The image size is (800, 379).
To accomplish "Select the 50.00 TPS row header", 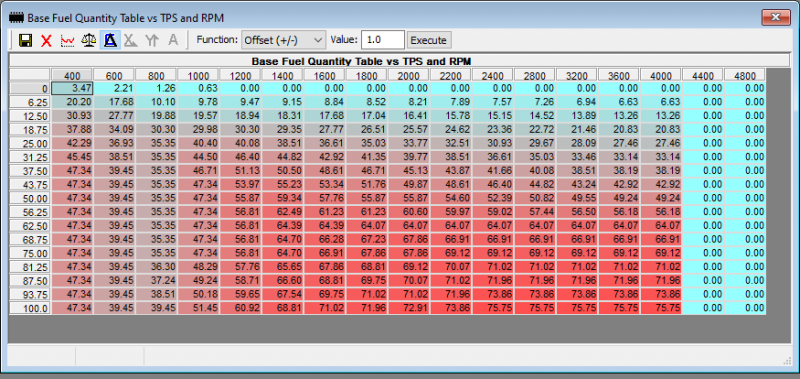I will point(30,198).
